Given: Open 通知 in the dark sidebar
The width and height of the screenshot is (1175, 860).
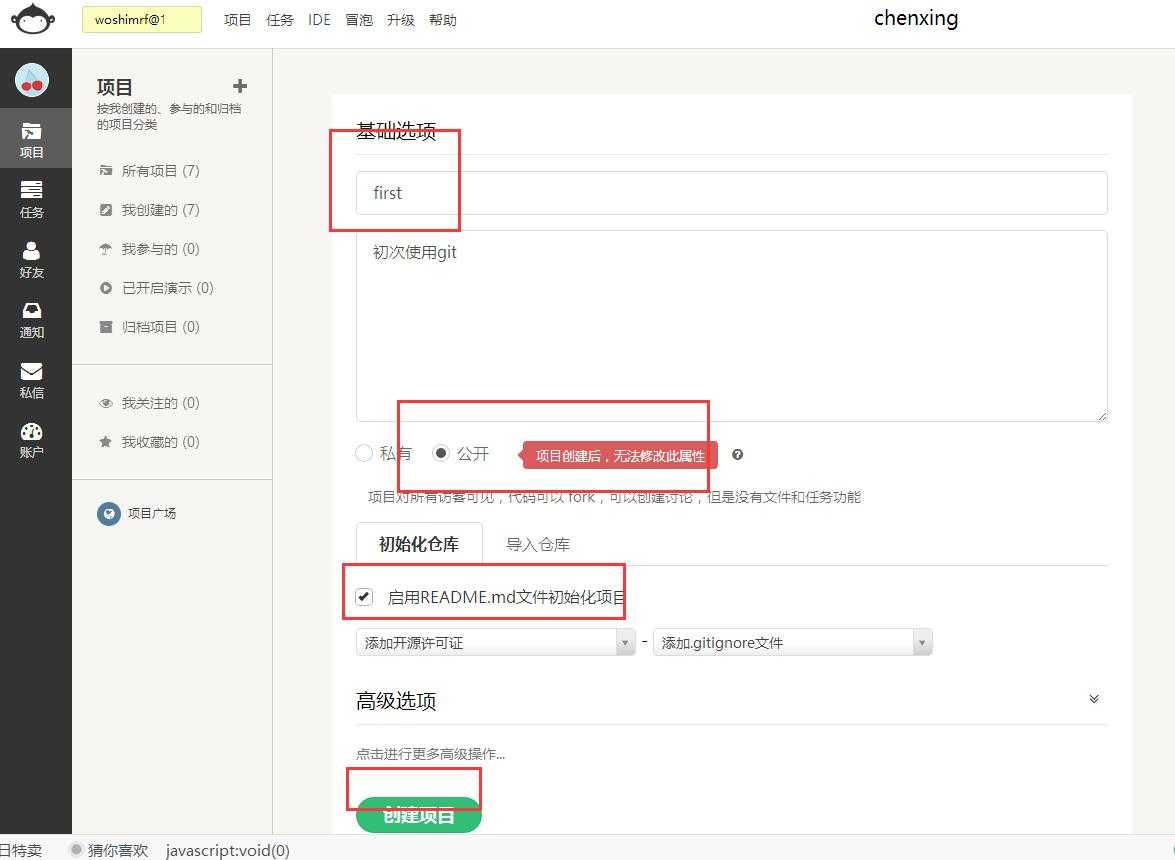Looking at the screenshot, I should coord(31,319).
